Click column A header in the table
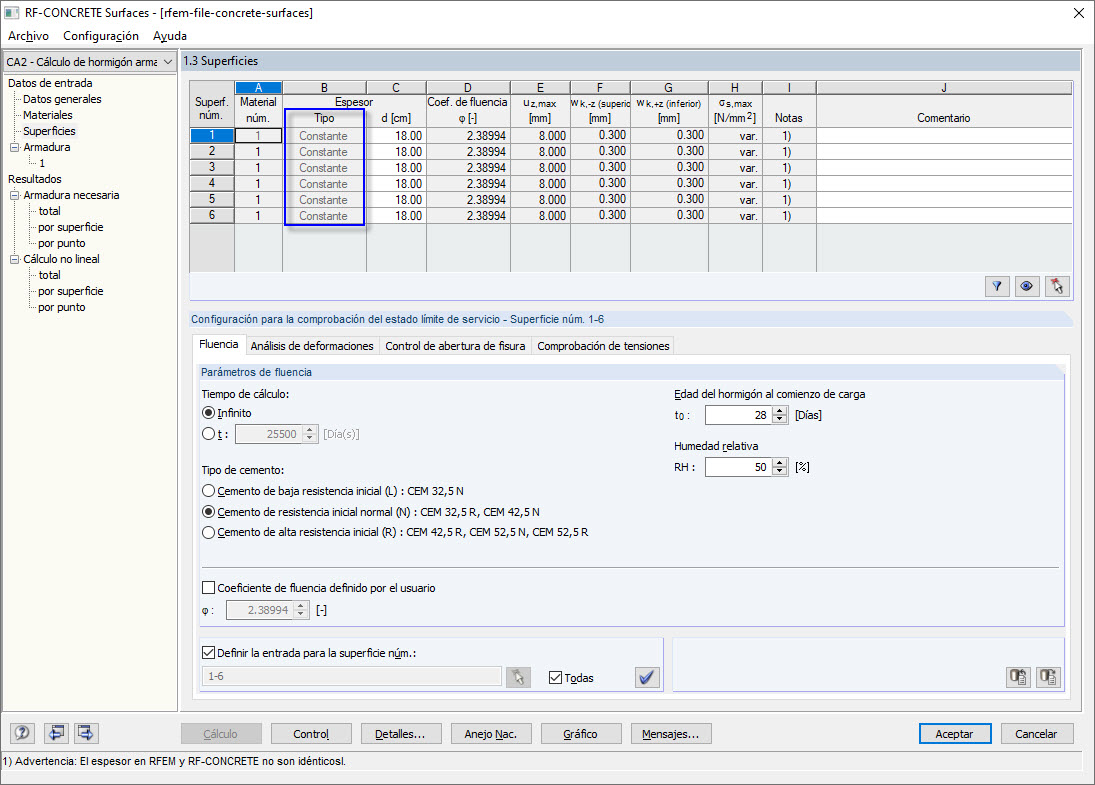This screenshot has width=1095, height=785. click(x=258, y=88)
